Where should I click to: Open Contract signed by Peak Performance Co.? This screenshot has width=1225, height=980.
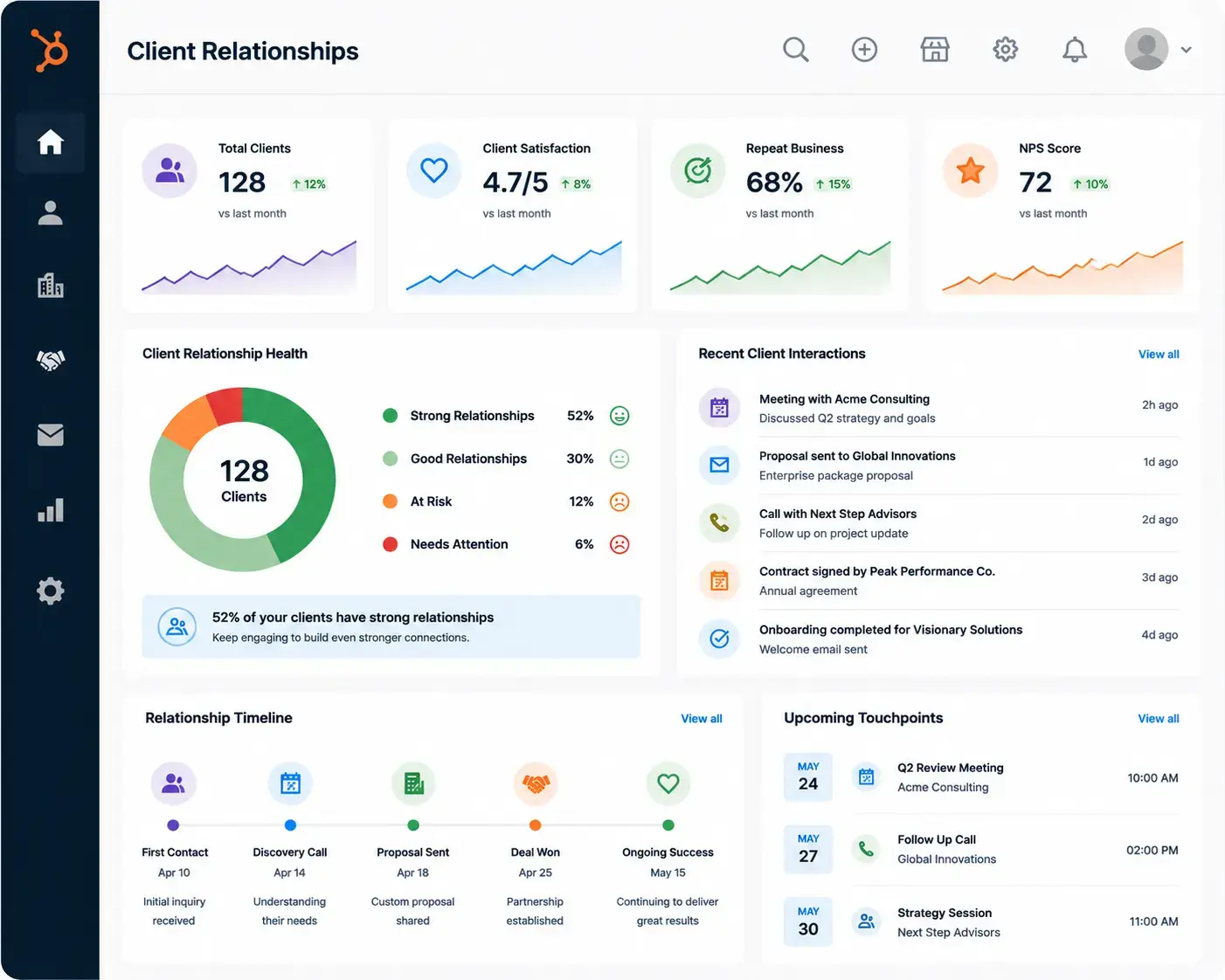pos(939,581)
